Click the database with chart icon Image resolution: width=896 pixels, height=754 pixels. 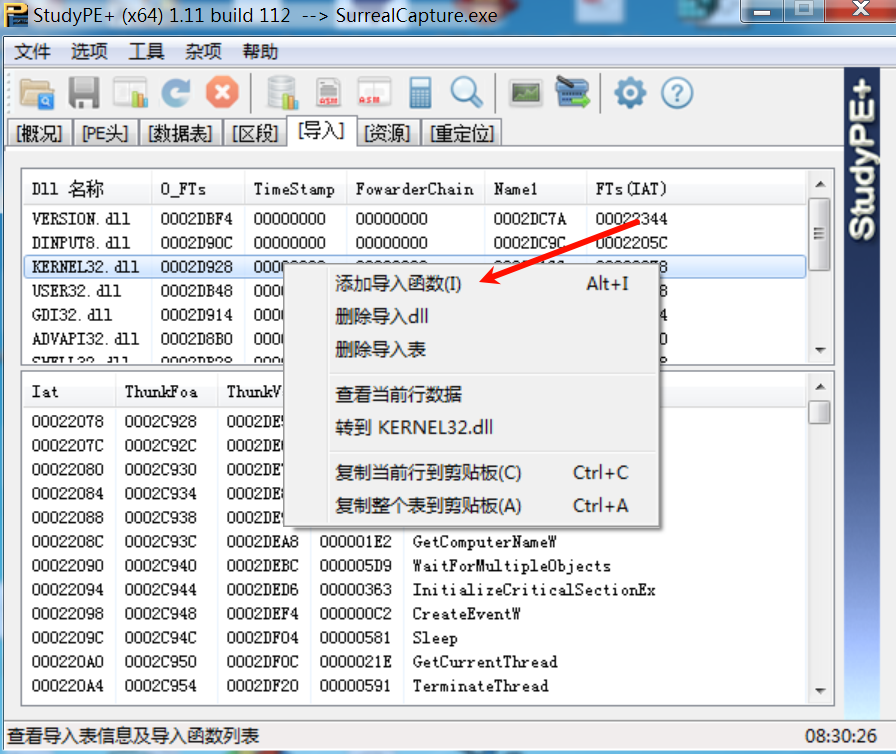(282, 93)
